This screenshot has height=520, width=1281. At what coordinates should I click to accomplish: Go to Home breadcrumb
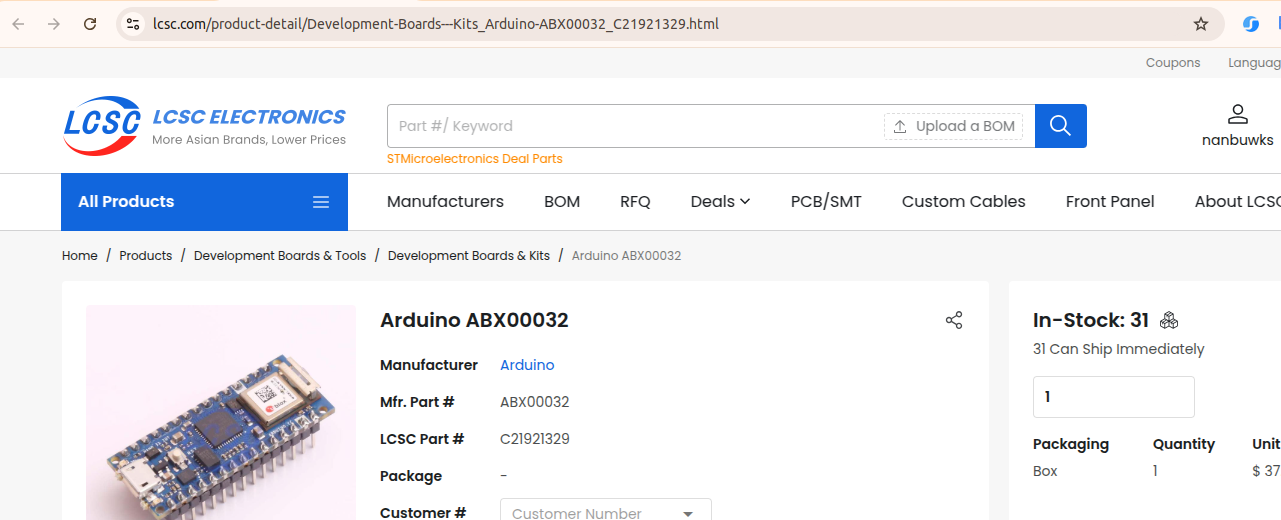tap(80, 256)
